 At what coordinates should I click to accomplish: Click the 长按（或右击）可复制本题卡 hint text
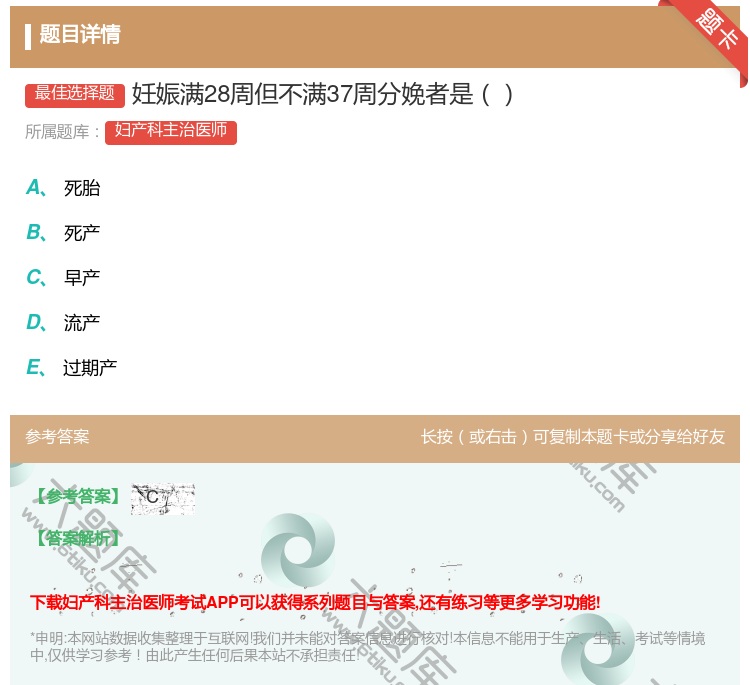(573, 437)
